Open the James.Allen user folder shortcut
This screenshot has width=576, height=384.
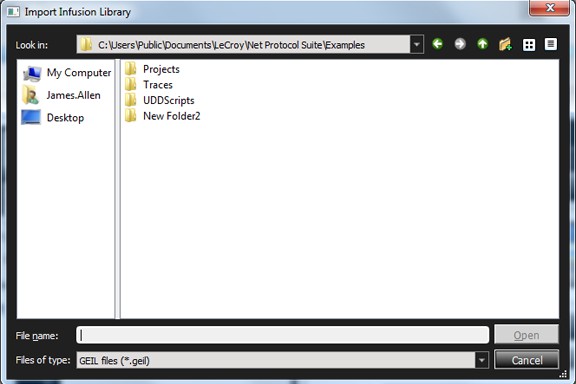[61, 96]
